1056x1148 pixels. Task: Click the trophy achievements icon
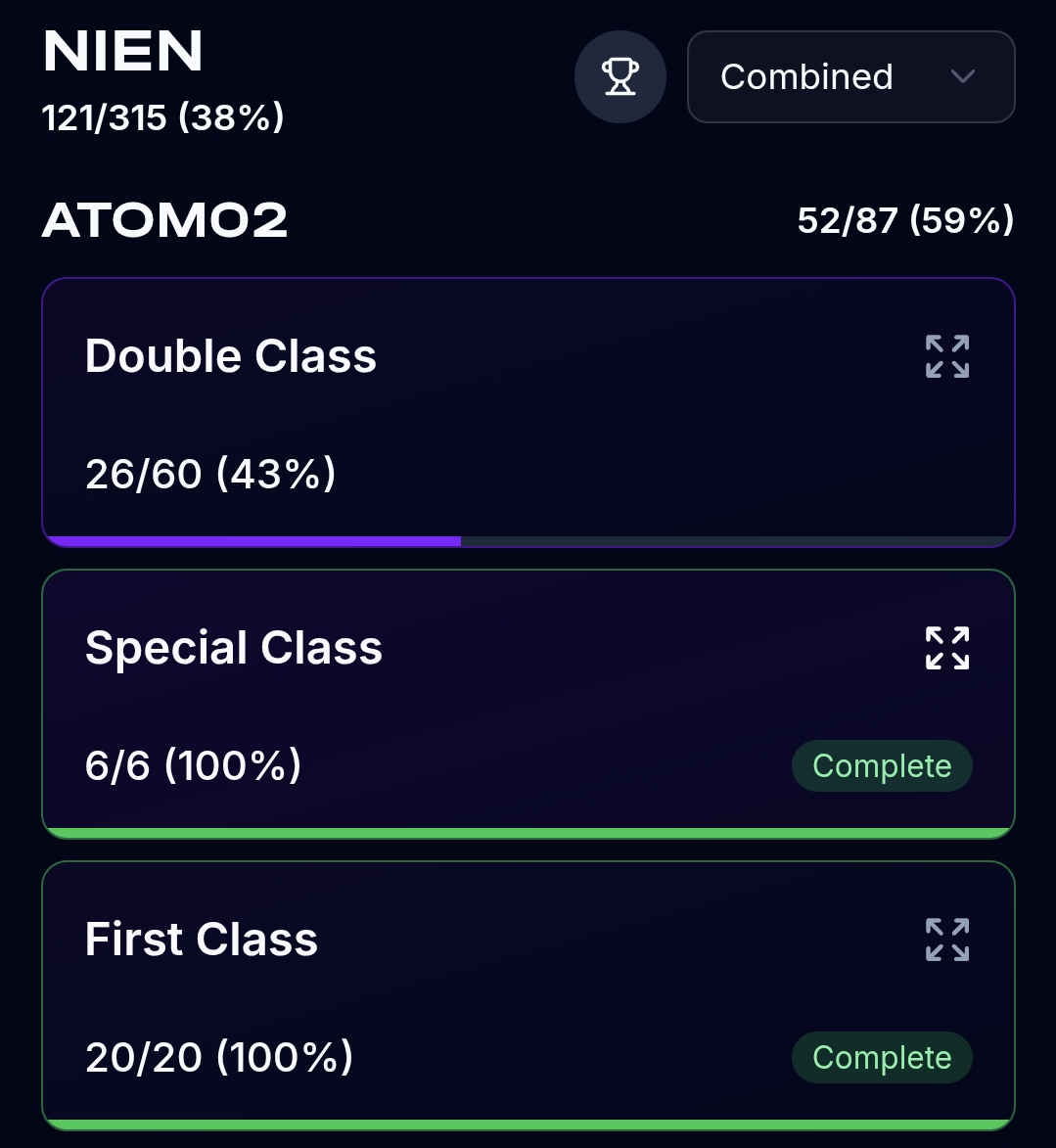pyautogui.click(x=620, y=77)
